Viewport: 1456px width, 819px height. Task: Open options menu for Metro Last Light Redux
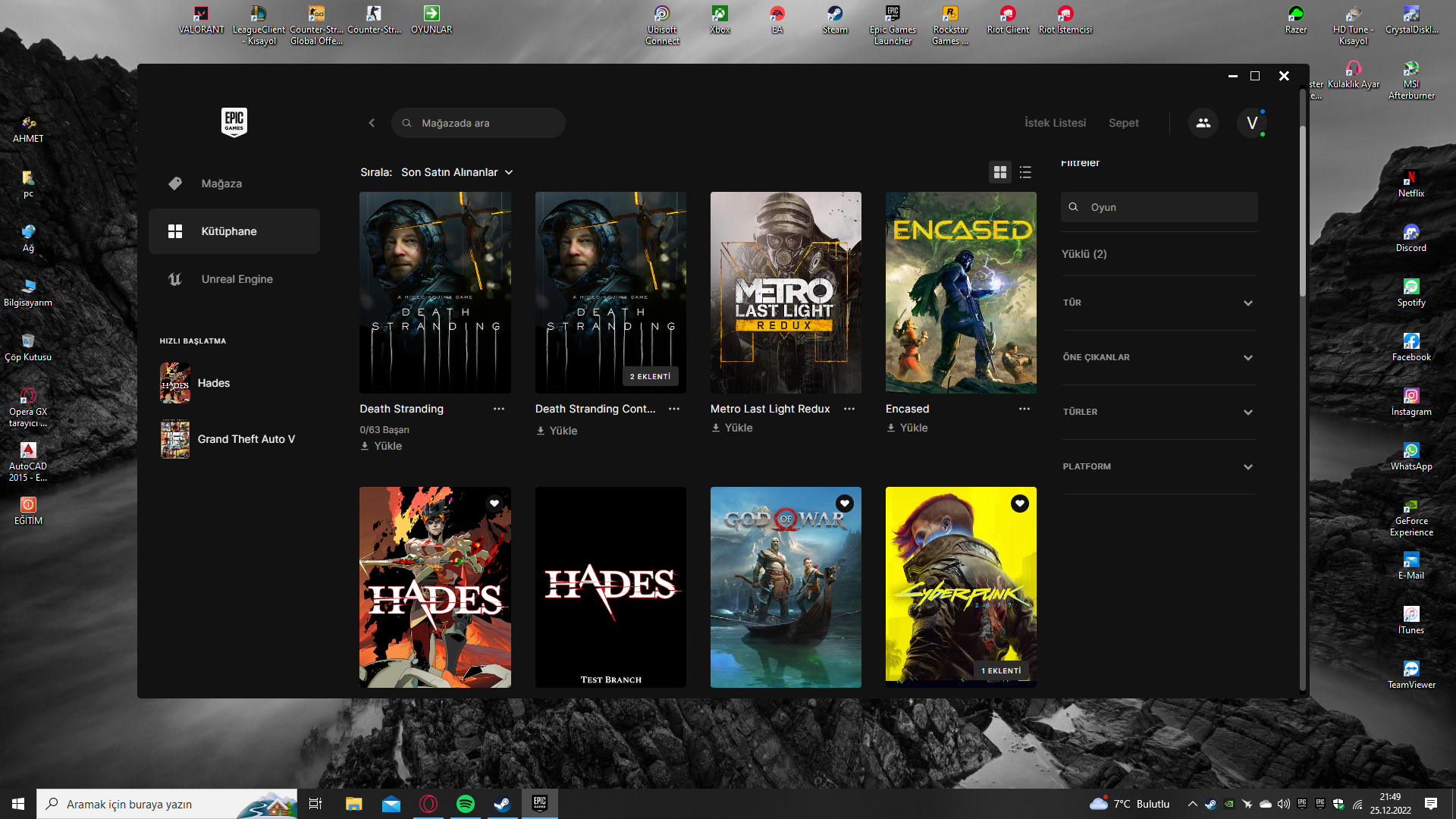pyautogui.click(x=849, y=409)
